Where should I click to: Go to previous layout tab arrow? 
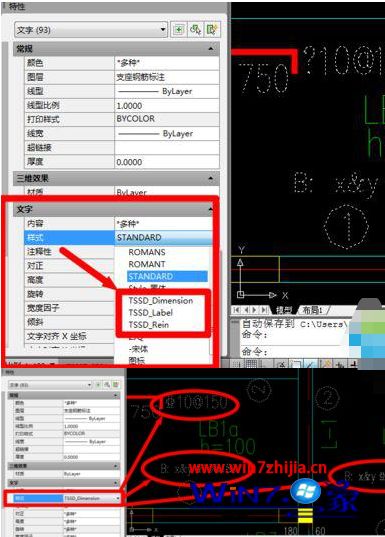246,310
